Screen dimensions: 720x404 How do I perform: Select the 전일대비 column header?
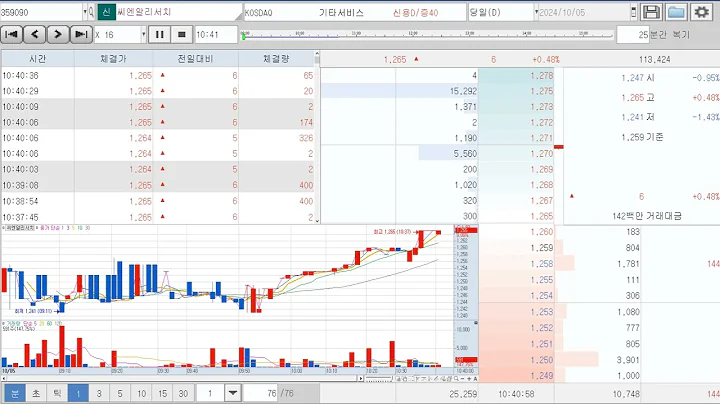(195, 59)
